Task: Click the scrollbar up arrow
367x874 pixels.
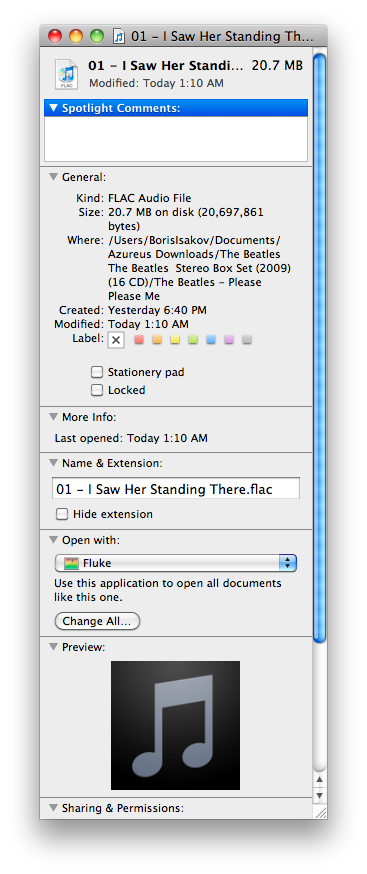Action: (320, 779)
